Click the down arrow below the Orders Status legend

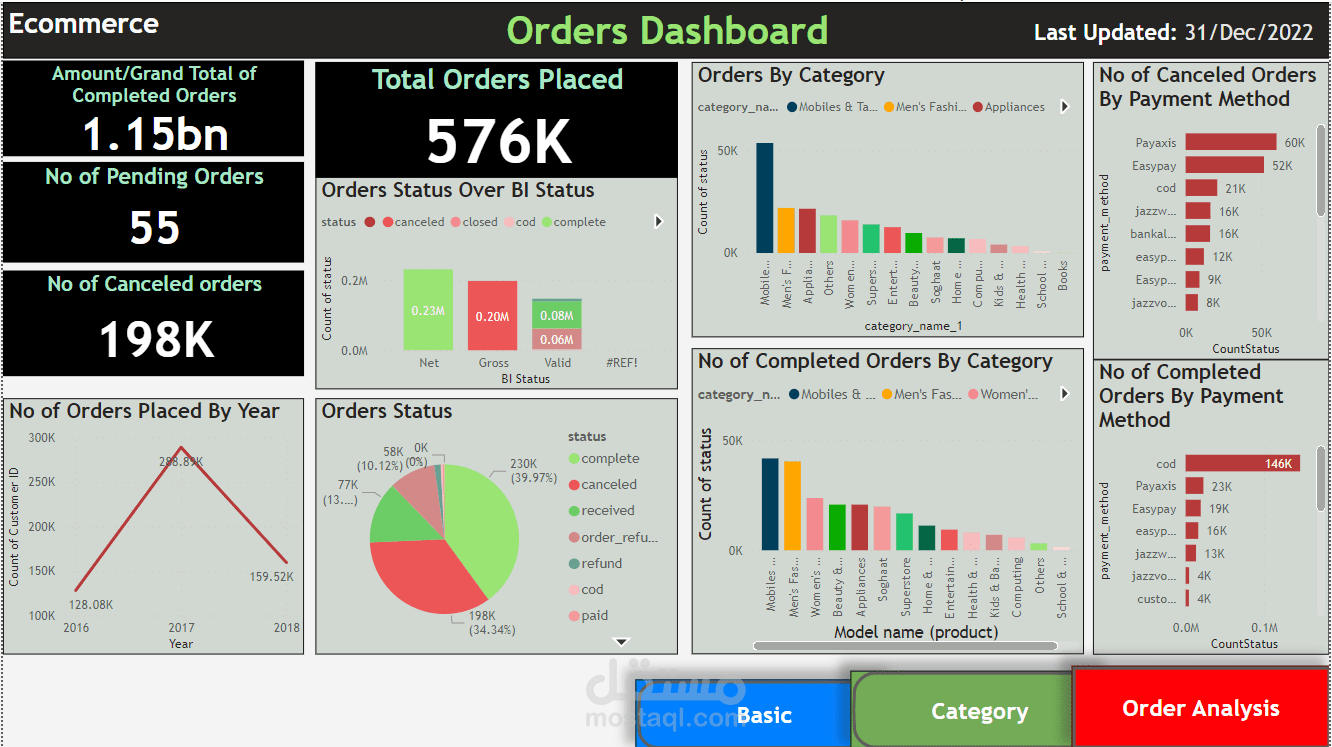[x=621, y=641]
